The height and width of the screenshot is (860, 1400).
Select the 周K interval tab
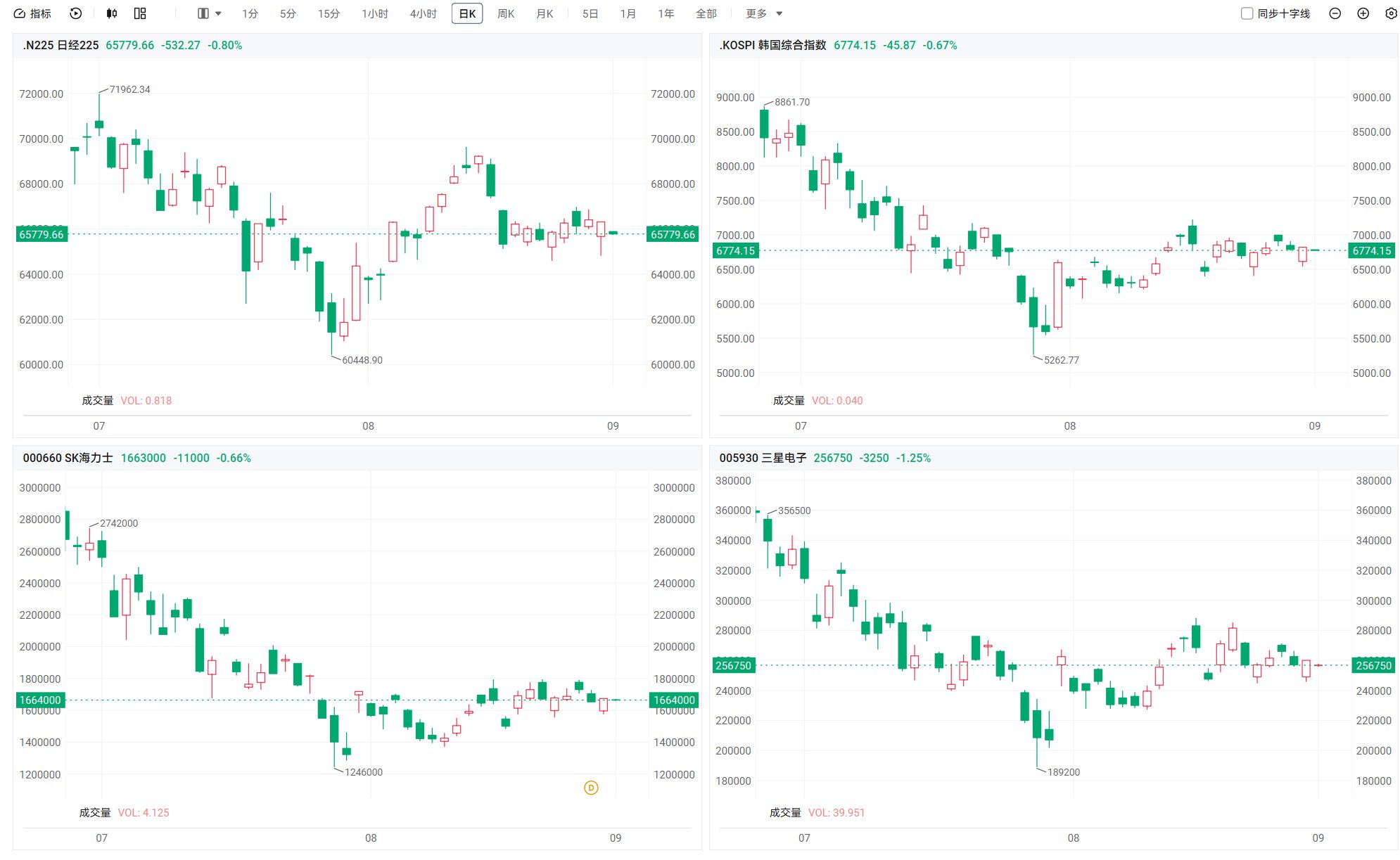pos(506,13)
